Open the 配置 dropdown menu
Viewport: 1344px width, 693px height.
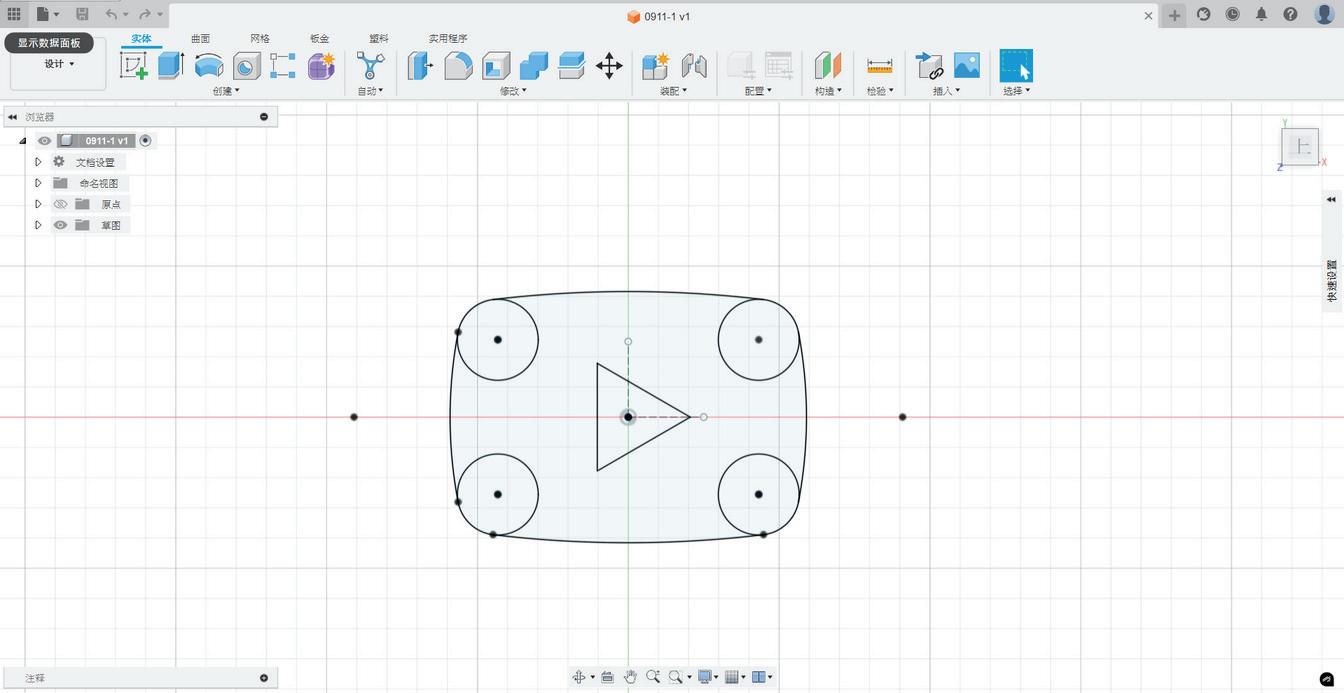pos(759,91)
